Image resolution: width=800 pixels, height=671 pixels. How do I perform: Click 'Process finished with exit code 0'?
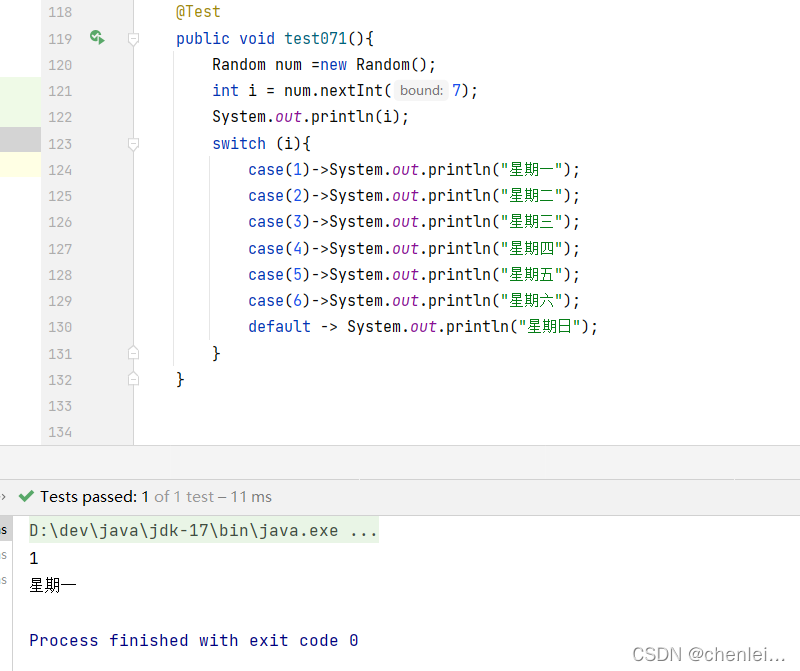194,640
